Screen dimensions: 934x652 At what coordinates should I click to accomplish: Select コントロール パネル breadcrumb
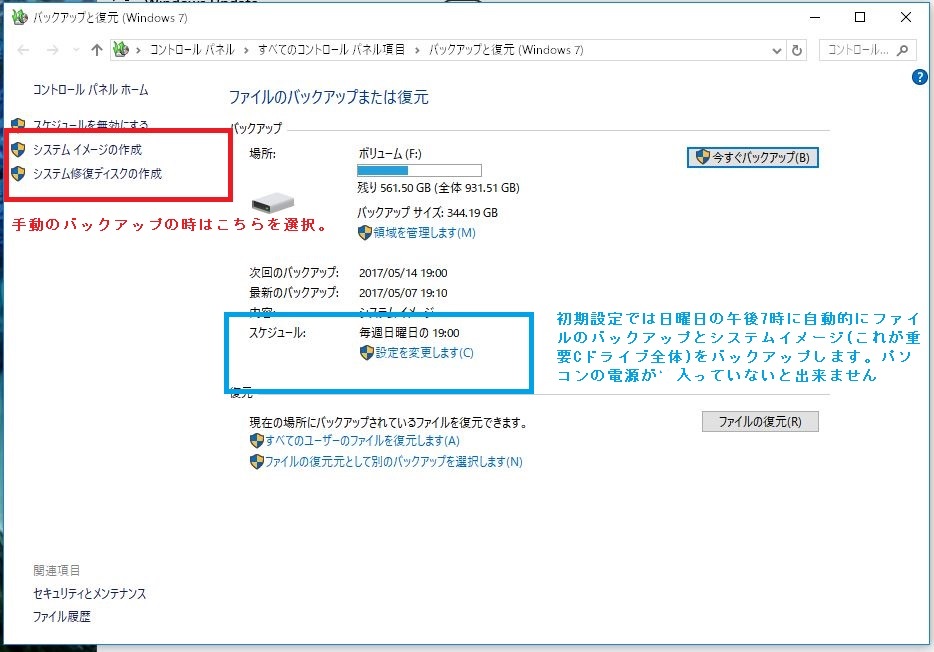[x=192, y=50]
